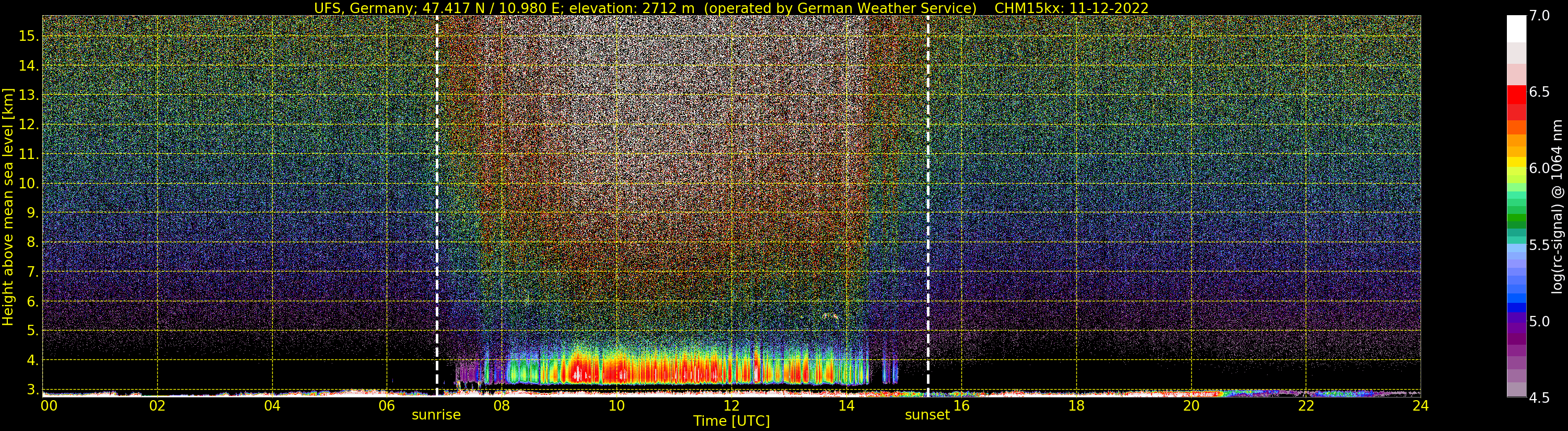Click the "4." height axis tick
1568x431 pixels.
(x=32, y=360)
